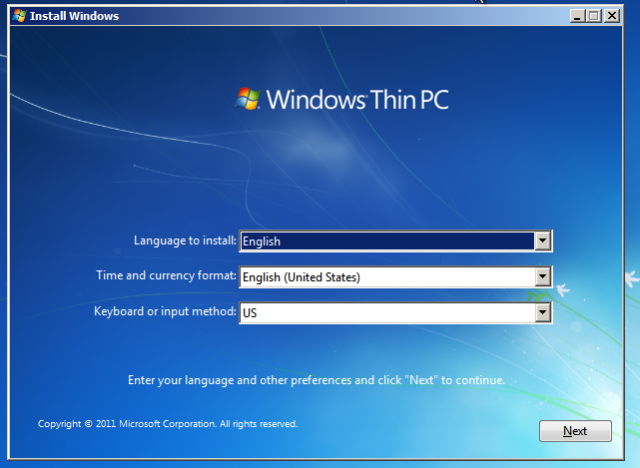Minimize the Install Windows window
The image size is (640, 468).
tap(577, 16)
